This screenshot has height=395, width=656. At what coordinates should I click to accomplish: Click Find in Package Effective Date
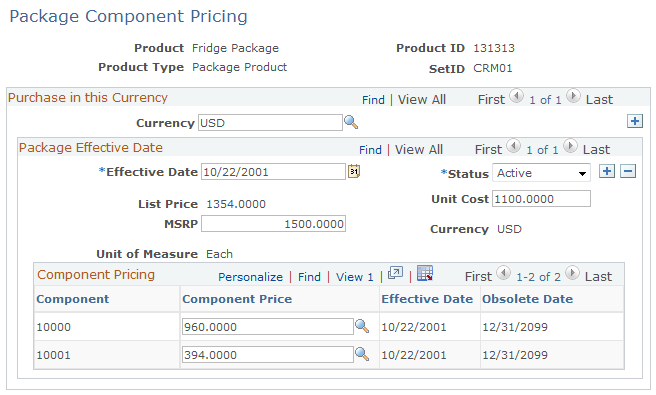click(x=370, y=150)
